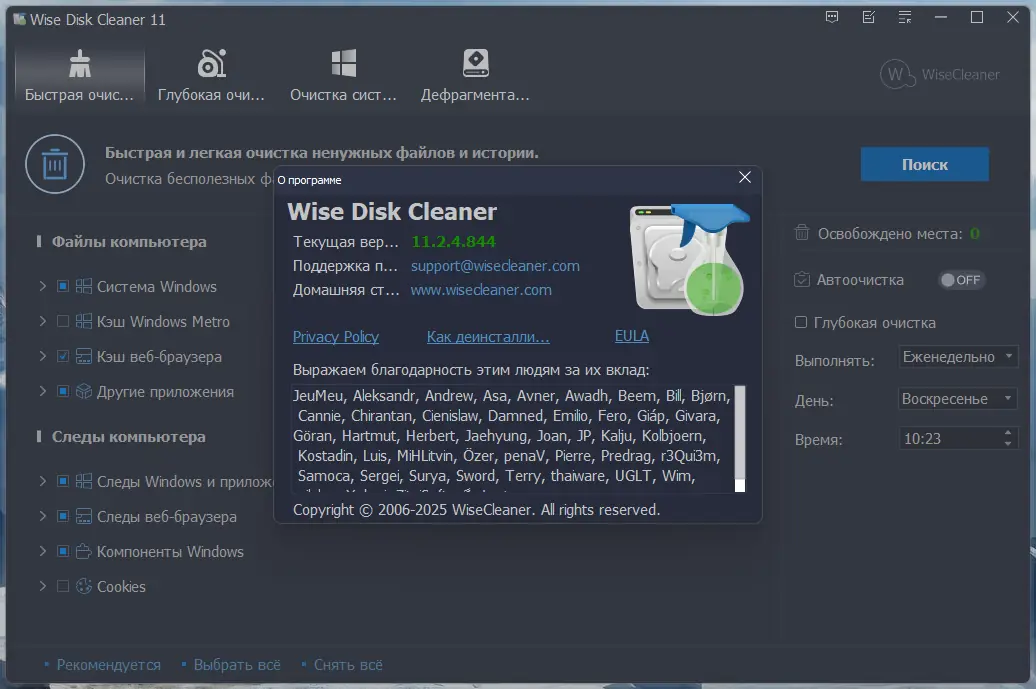Viewport: 1036px width, 689px height.
Task: Open the Еженедельно frequency dropdown
Action: (x=957, y=357)
